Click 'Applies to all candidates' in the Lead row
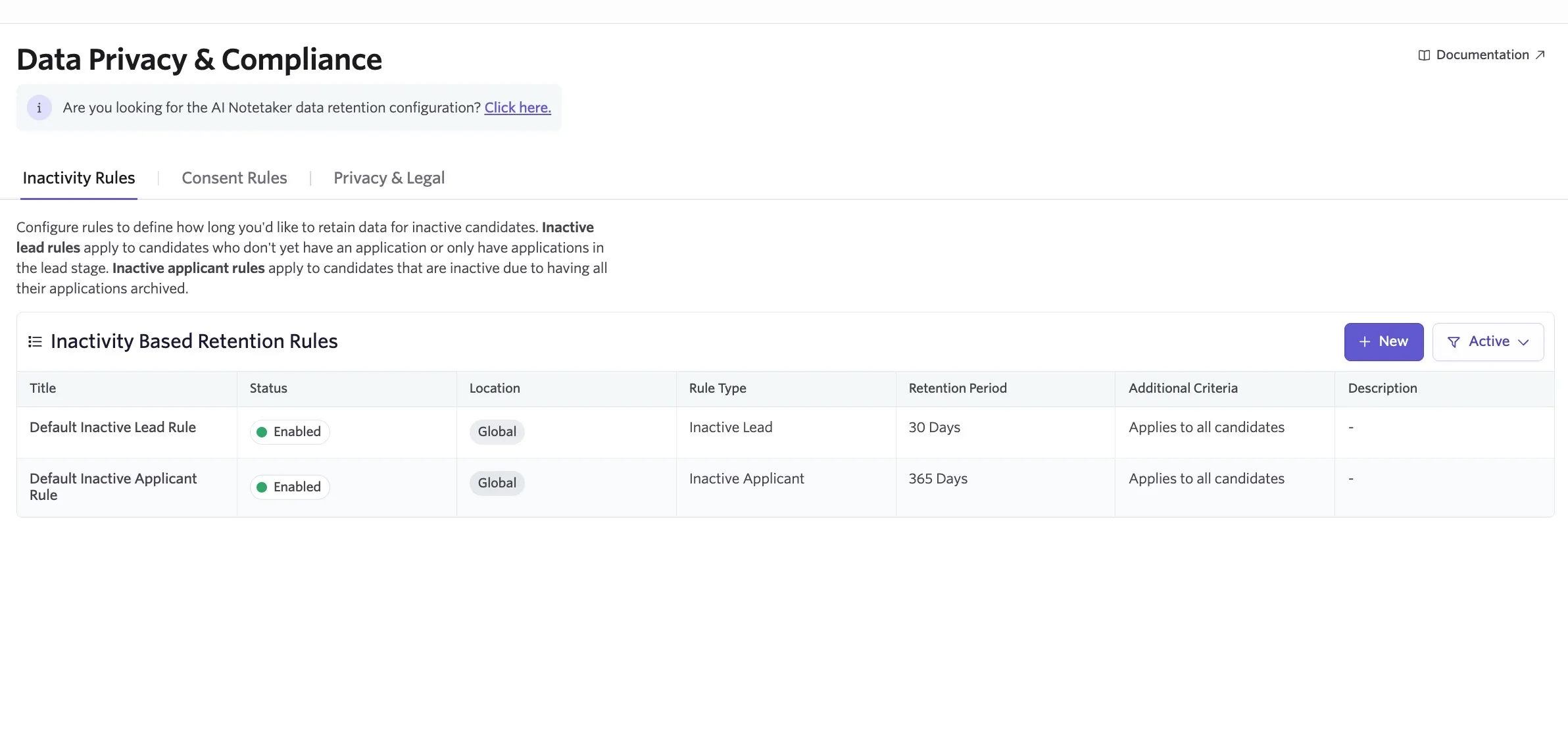1568x742 pixels. click(1206, 428)
